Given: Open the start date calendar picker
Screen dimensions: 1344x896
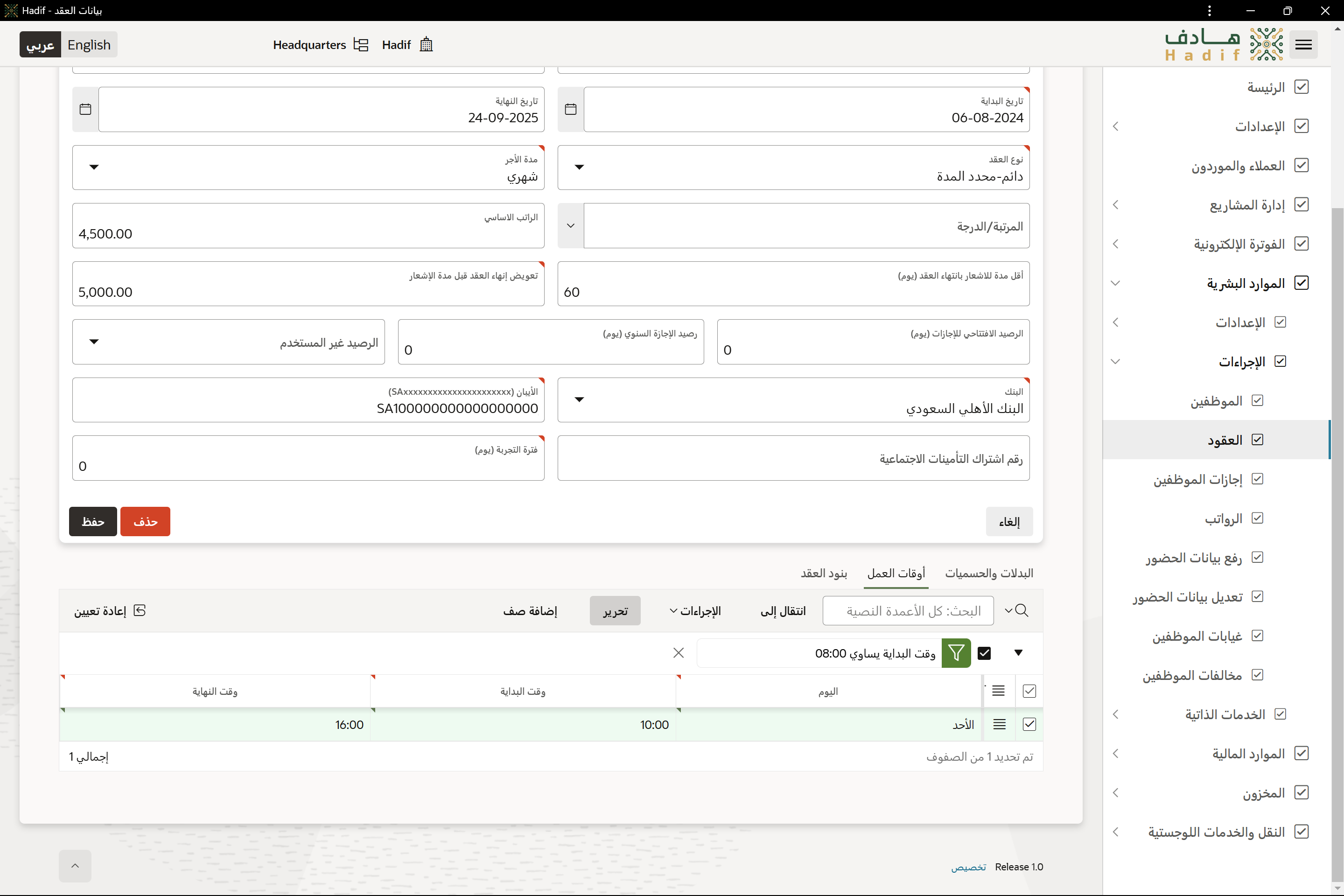Looking at the screenshot, I should click(x=570, y=109).
